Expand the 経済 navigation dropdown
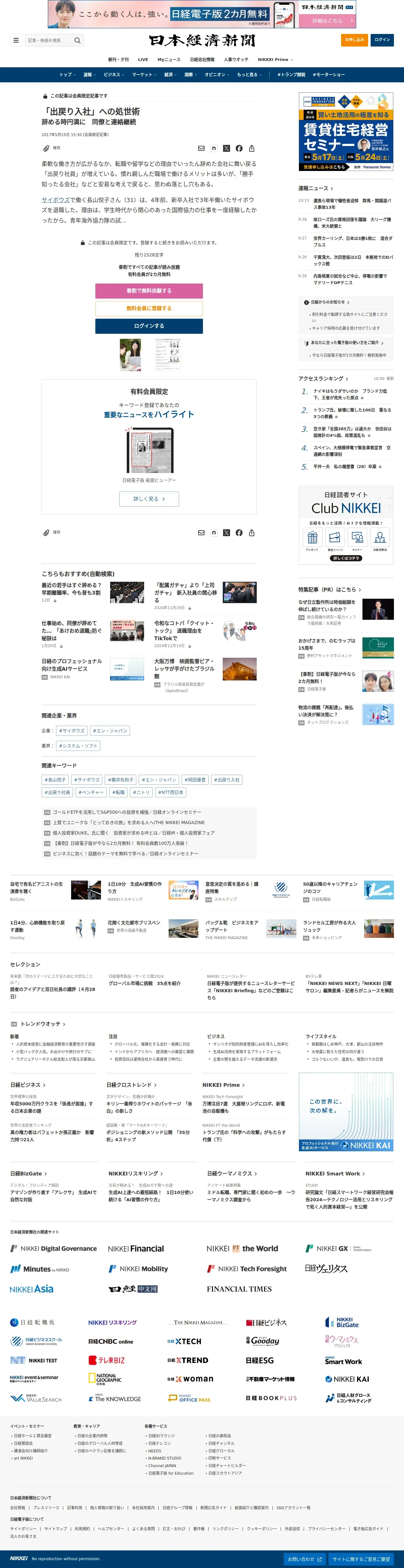 171,75
